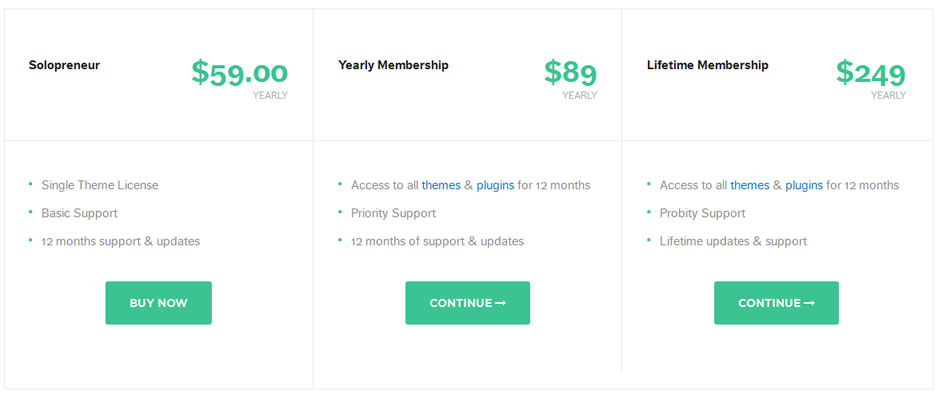Click the Solopreneur BUY NOW button
This screenshot has height=395, width=939.
pos(159,303)
